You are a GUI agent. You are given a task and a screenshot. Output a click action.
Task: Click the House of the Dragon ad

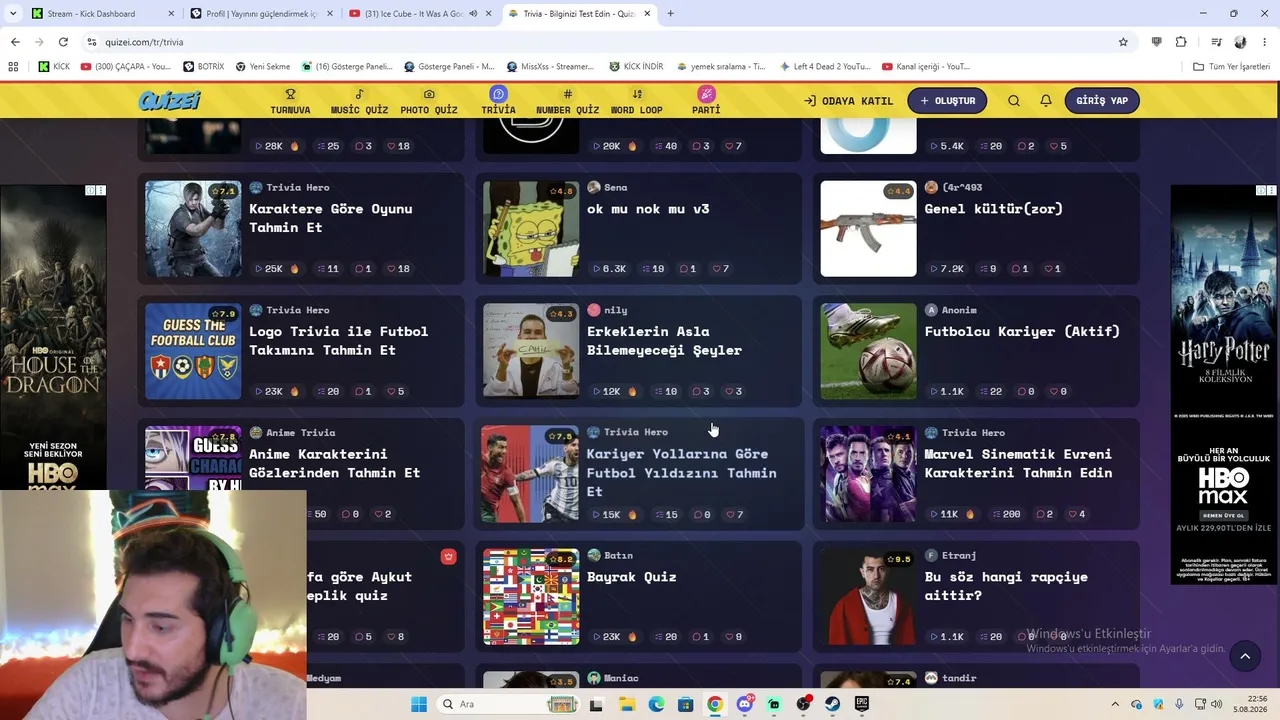click(53, 337)
